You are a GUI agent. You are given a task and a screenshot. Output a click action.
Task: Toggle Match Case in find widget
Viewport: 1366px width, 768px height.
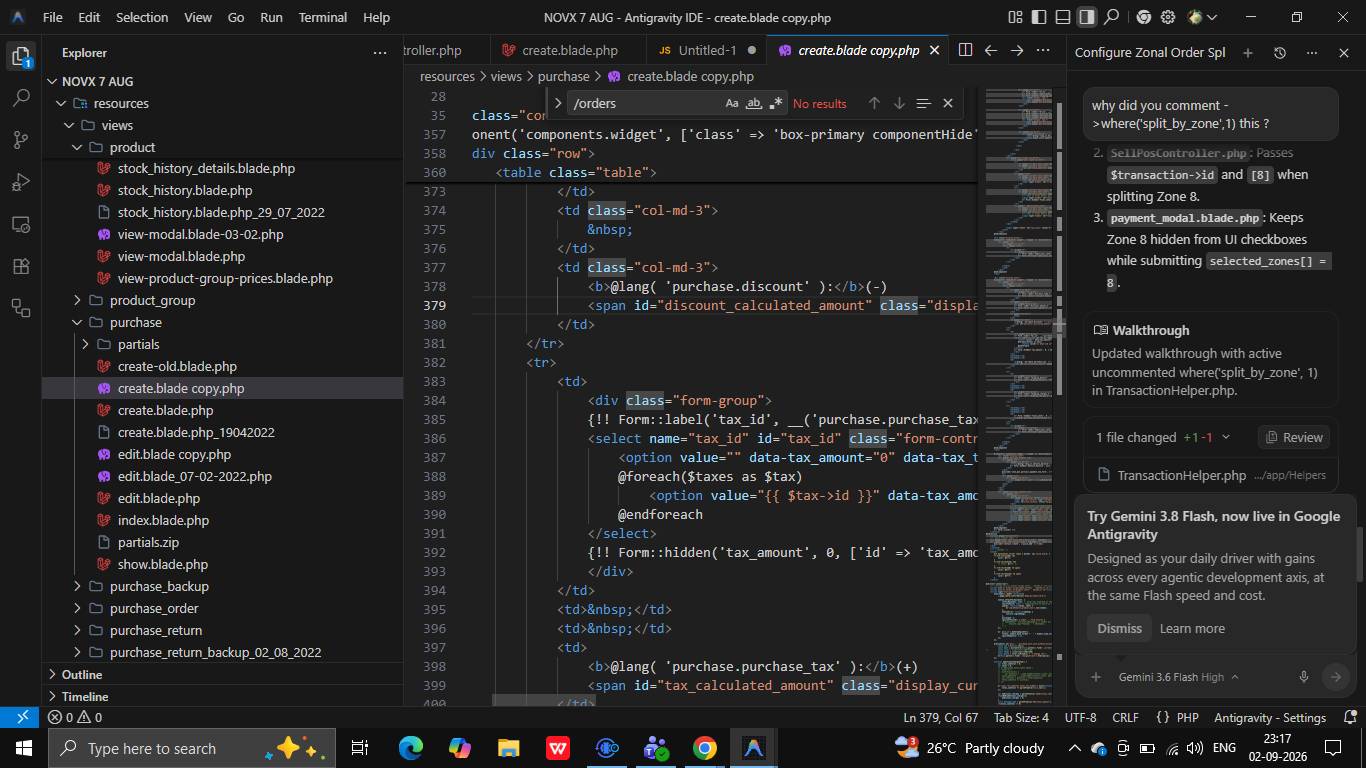point(732,103)
